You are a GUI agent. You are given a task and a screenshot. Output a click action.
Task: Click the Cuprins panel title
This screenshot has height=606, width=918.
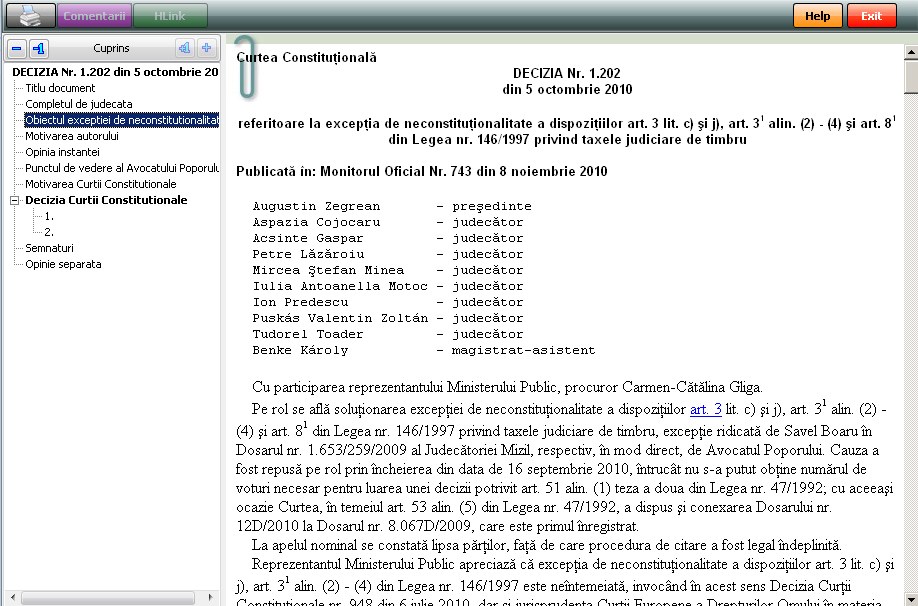click(111, 48)
